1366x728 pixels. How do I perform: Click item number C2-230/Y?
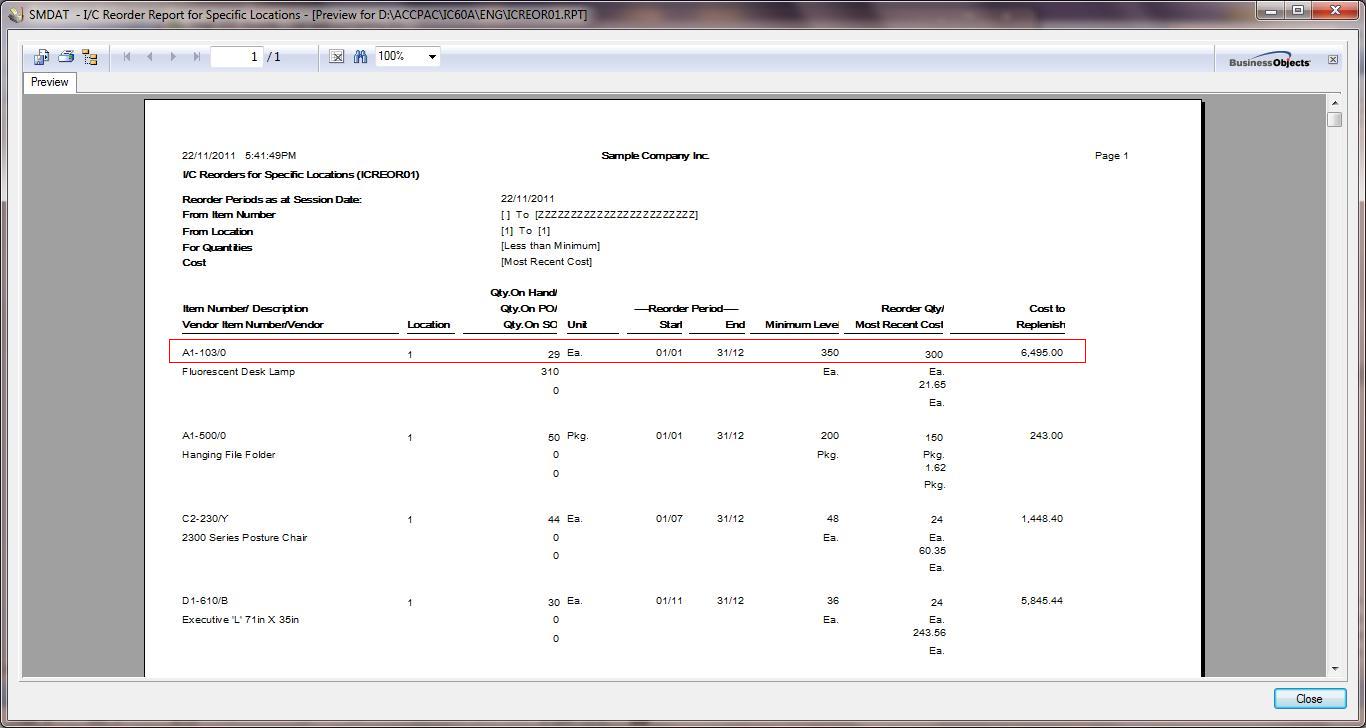click(205, 519)
